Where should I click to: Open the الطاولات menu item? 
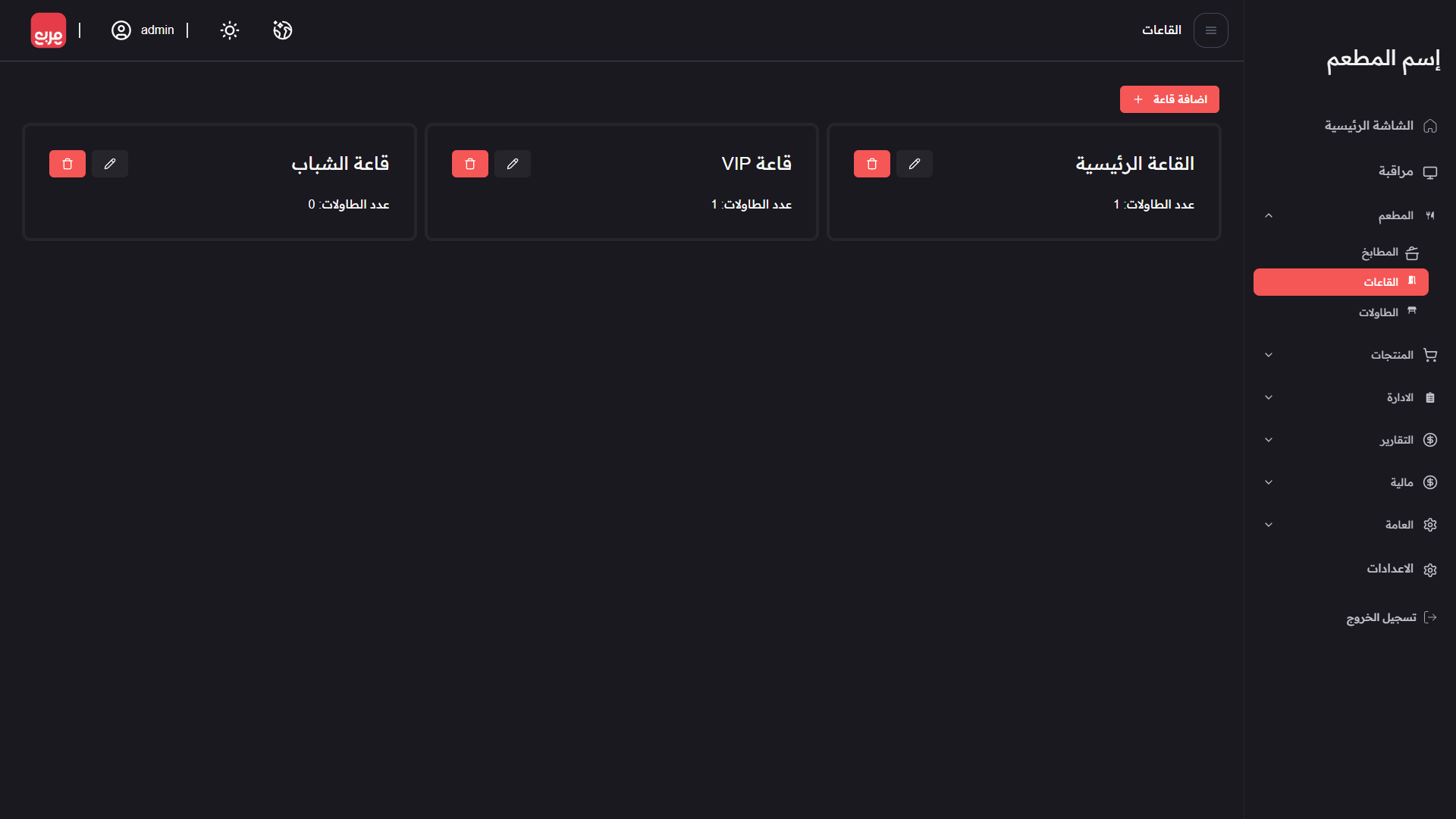1379,312
